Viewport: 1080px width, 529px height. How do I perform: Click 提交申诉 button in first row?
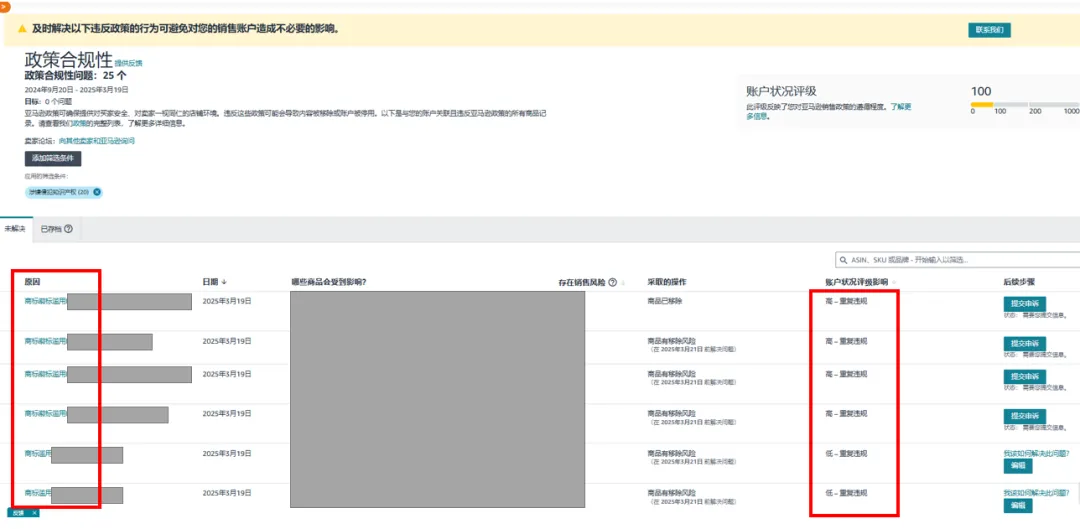(x=1024, y=304)
